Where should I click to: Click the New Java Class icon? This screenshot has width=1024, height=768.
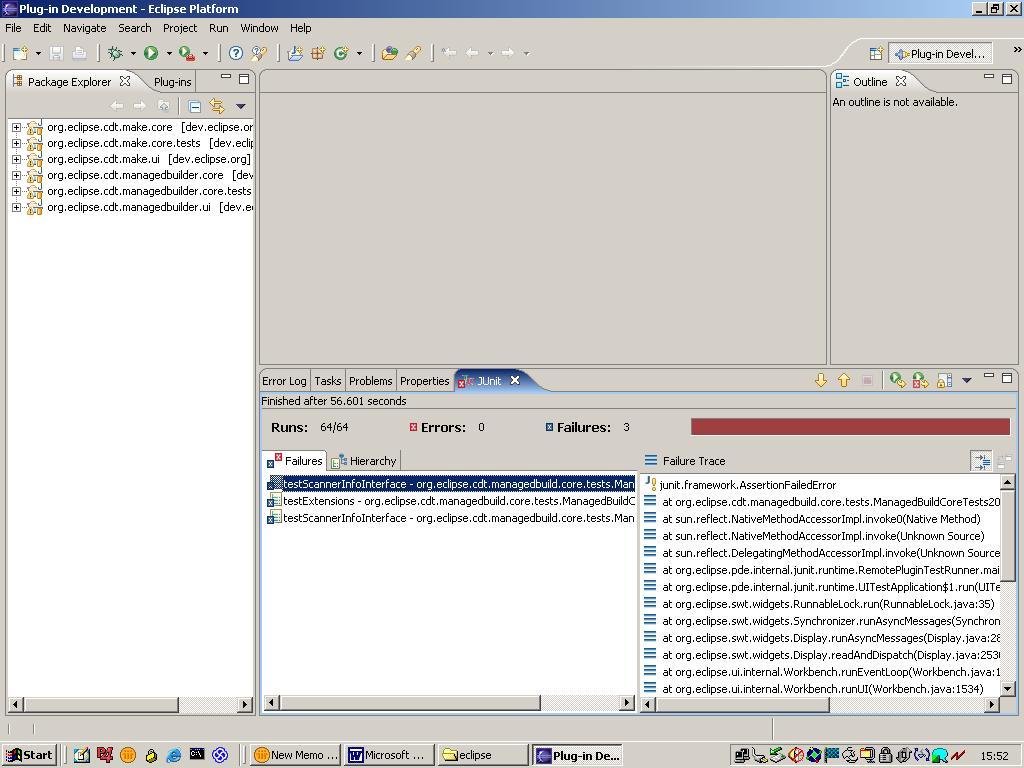pos(341,53)
